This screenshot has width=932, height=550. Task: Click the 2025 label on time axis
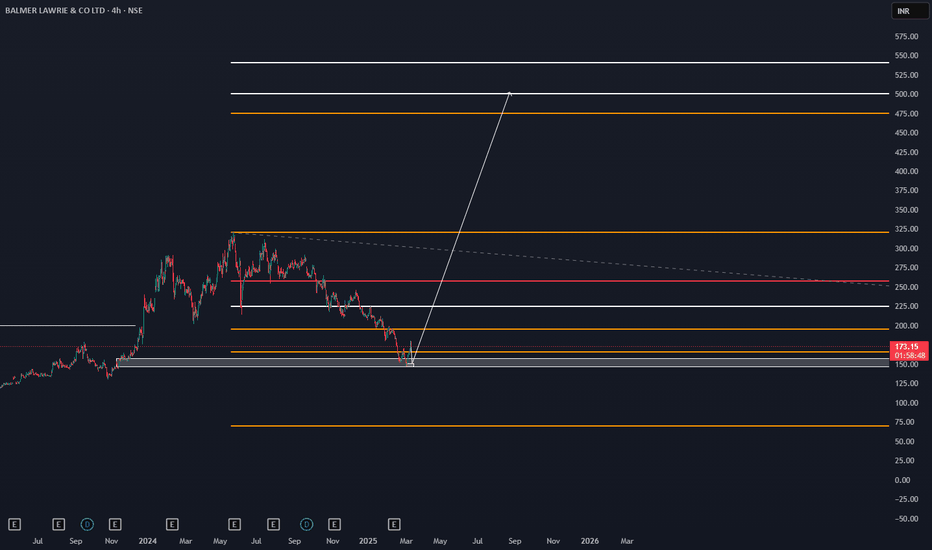[368, 540]
